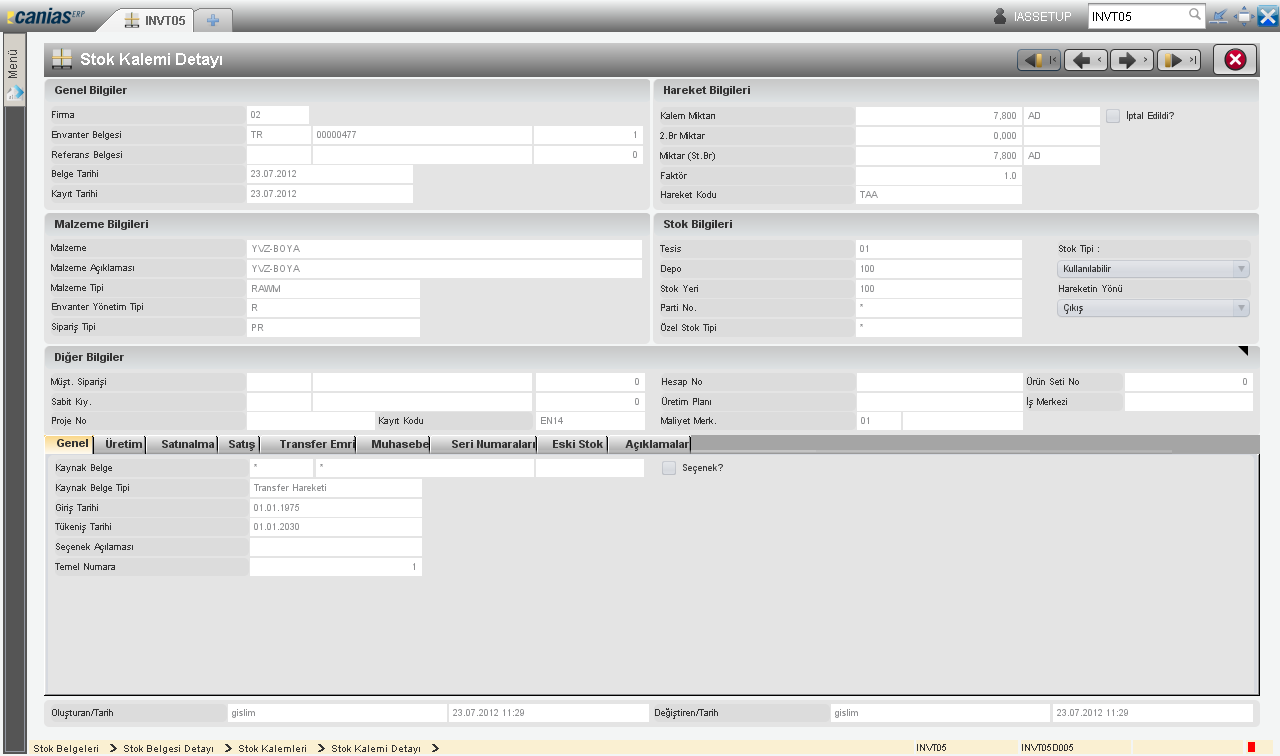
Task: Click the IASSETUP user icon
Action: click(1000, 16)
